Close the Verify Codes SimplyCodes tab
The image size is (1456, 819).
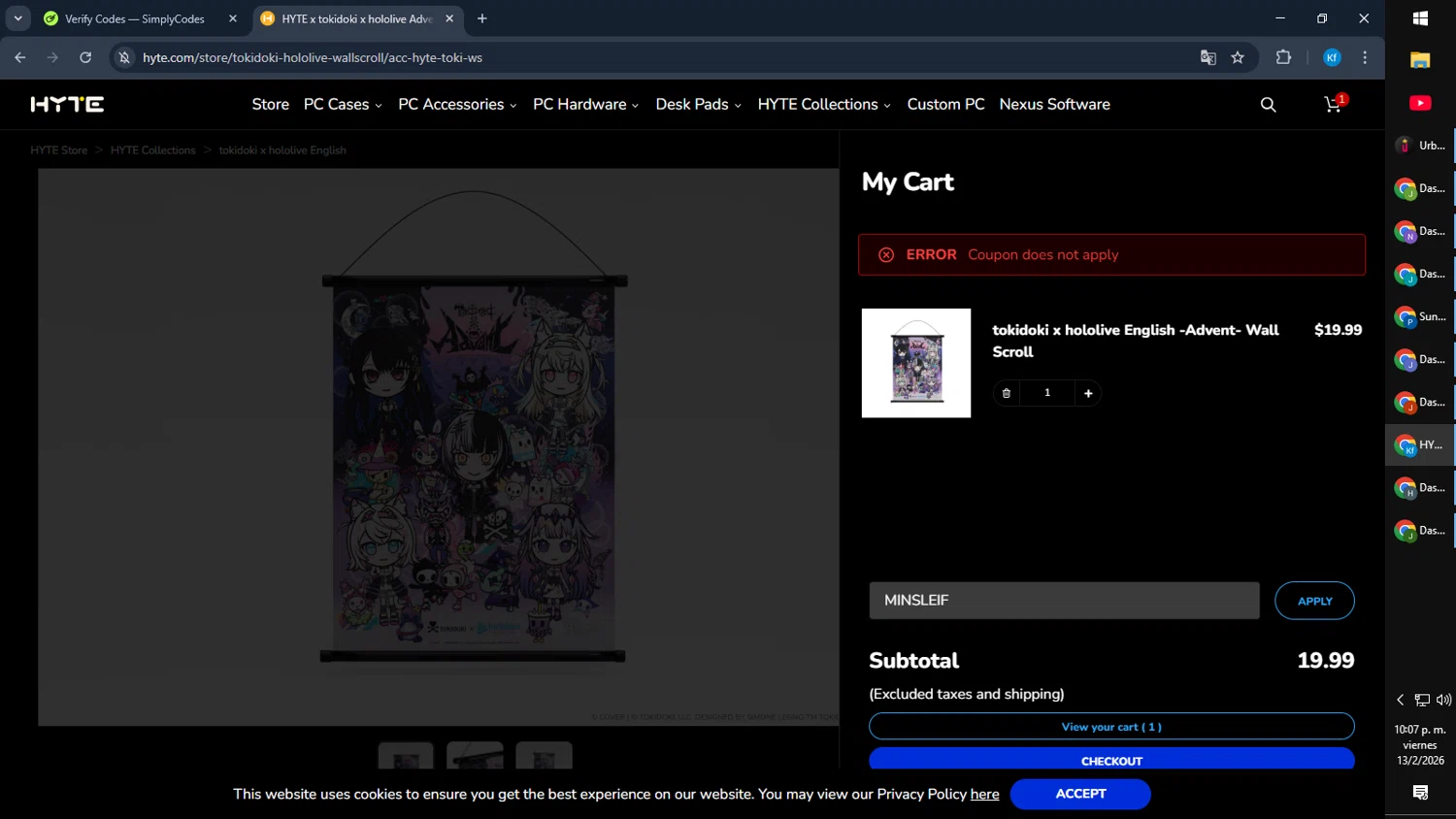pyautogui.click(x=233, y=18)
